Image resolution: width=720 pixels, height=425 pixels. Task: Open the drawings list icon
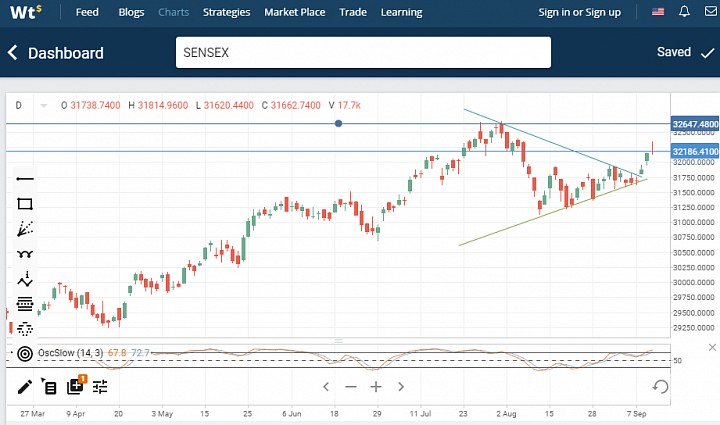(49, 387)
